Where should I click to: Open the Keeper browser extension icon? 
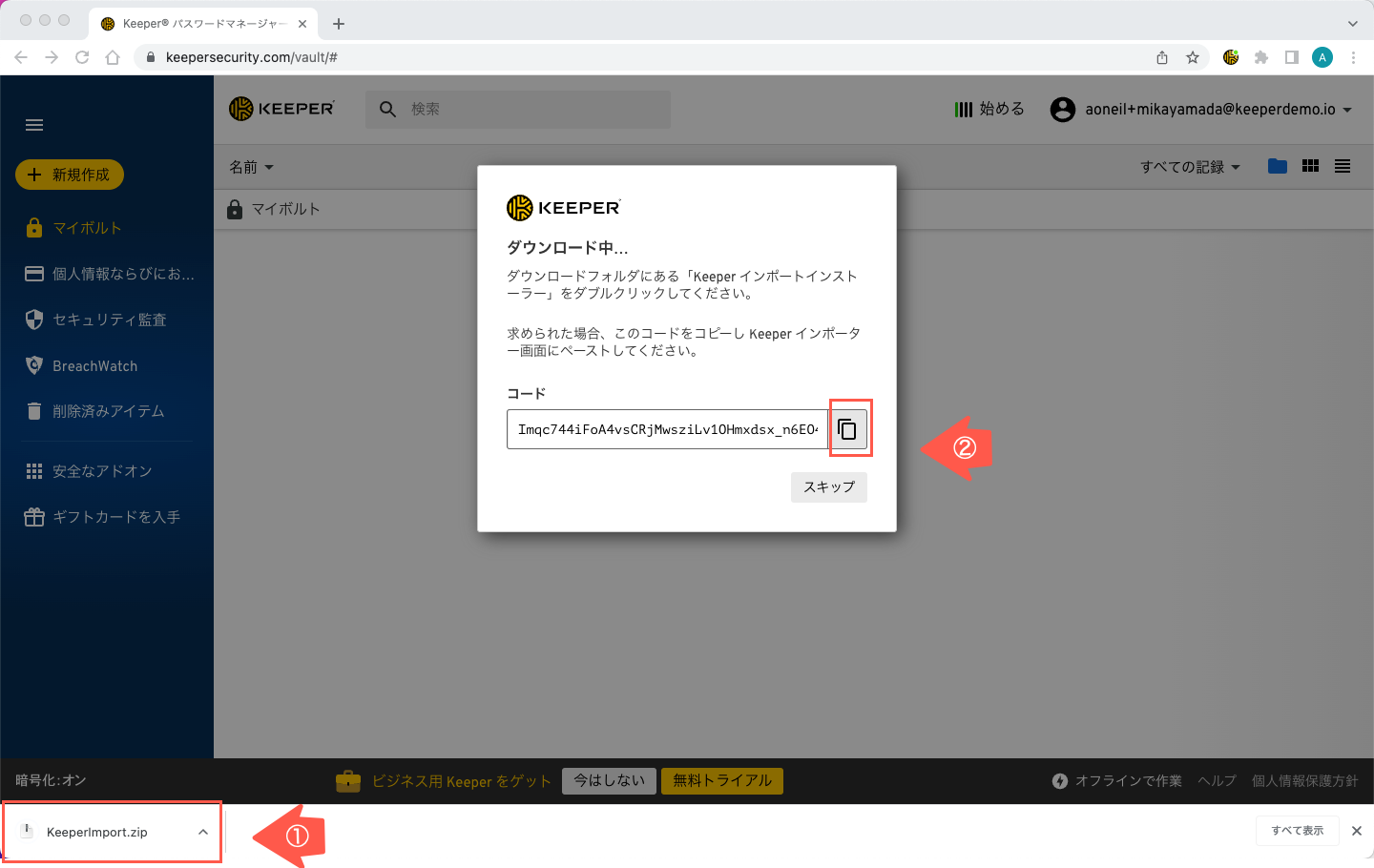pos(1231,57)
